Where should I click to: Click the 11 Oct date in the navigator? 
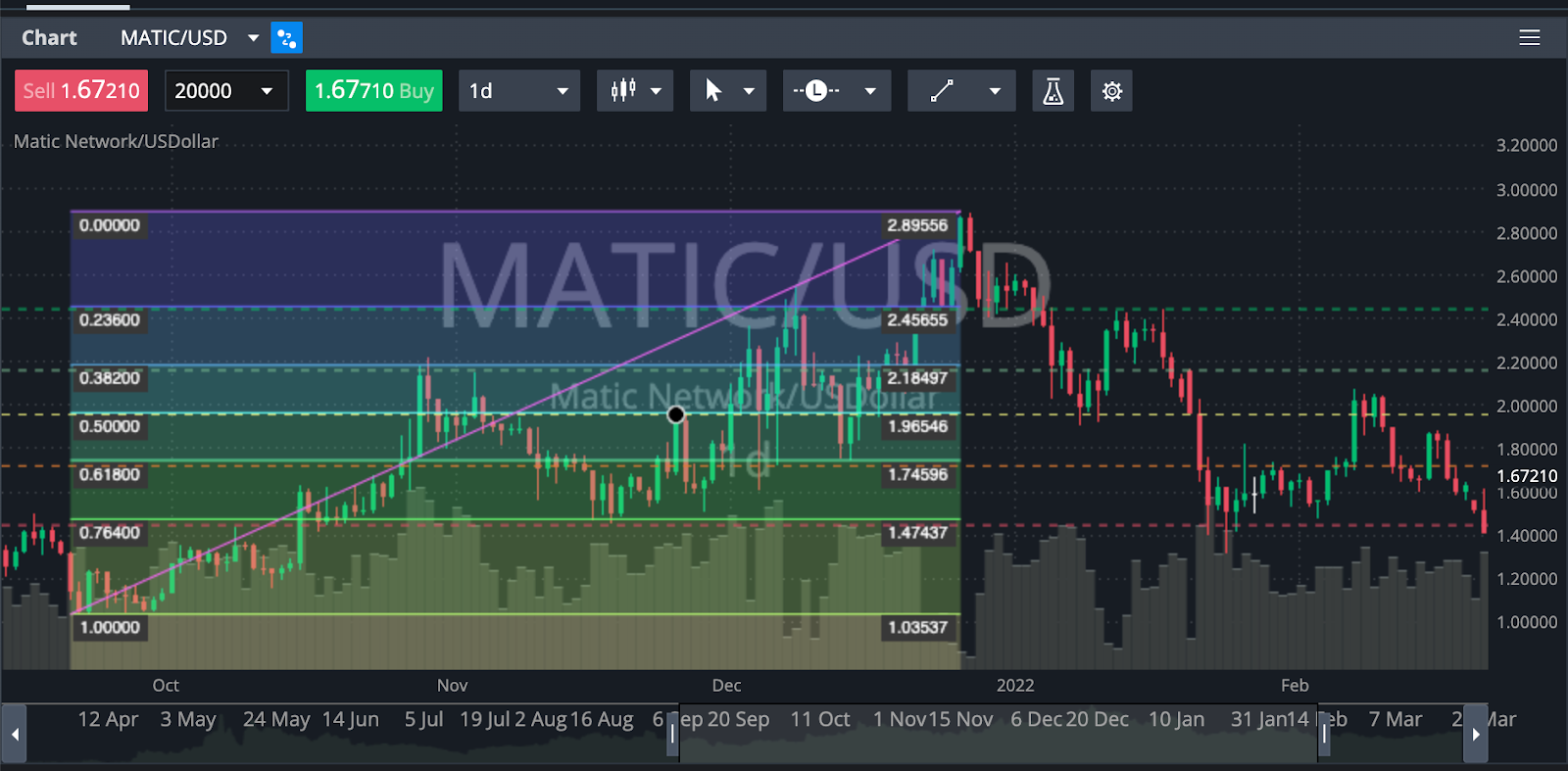(820, 720)
